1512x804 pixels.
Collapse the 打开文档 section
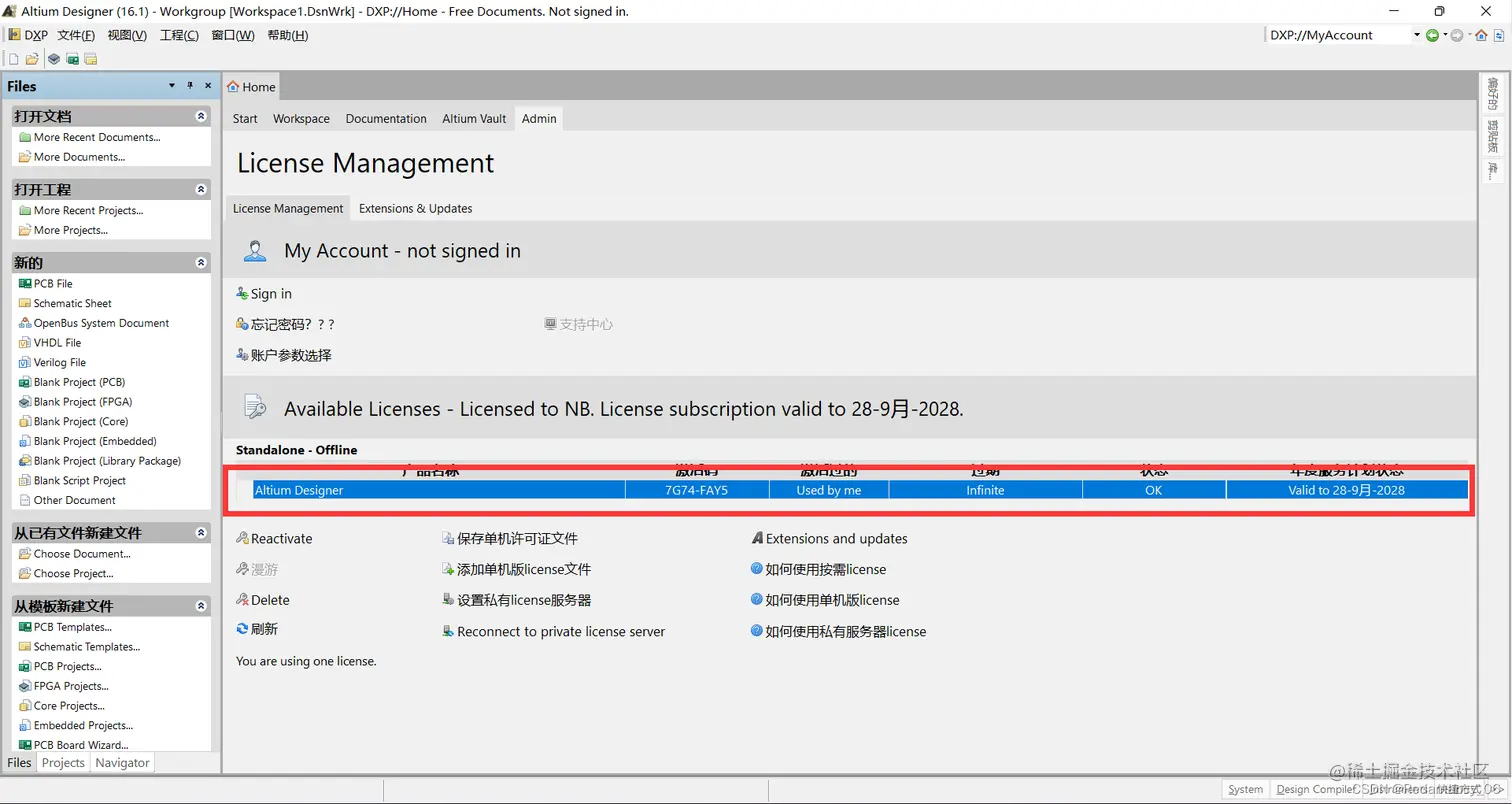click(201, 116)
